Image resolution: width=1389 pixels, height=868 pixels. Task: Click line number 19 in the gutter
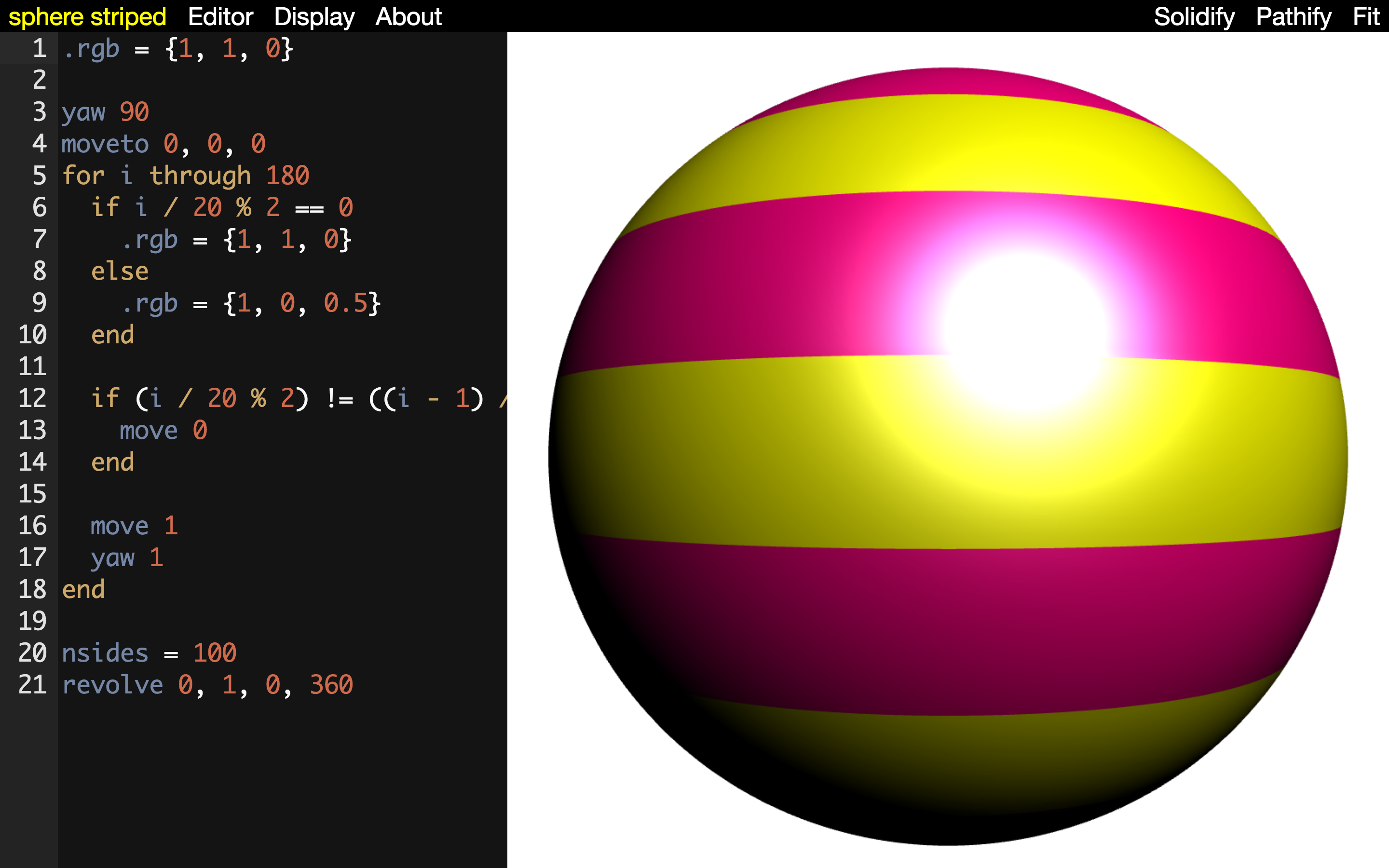click(32, 621)
